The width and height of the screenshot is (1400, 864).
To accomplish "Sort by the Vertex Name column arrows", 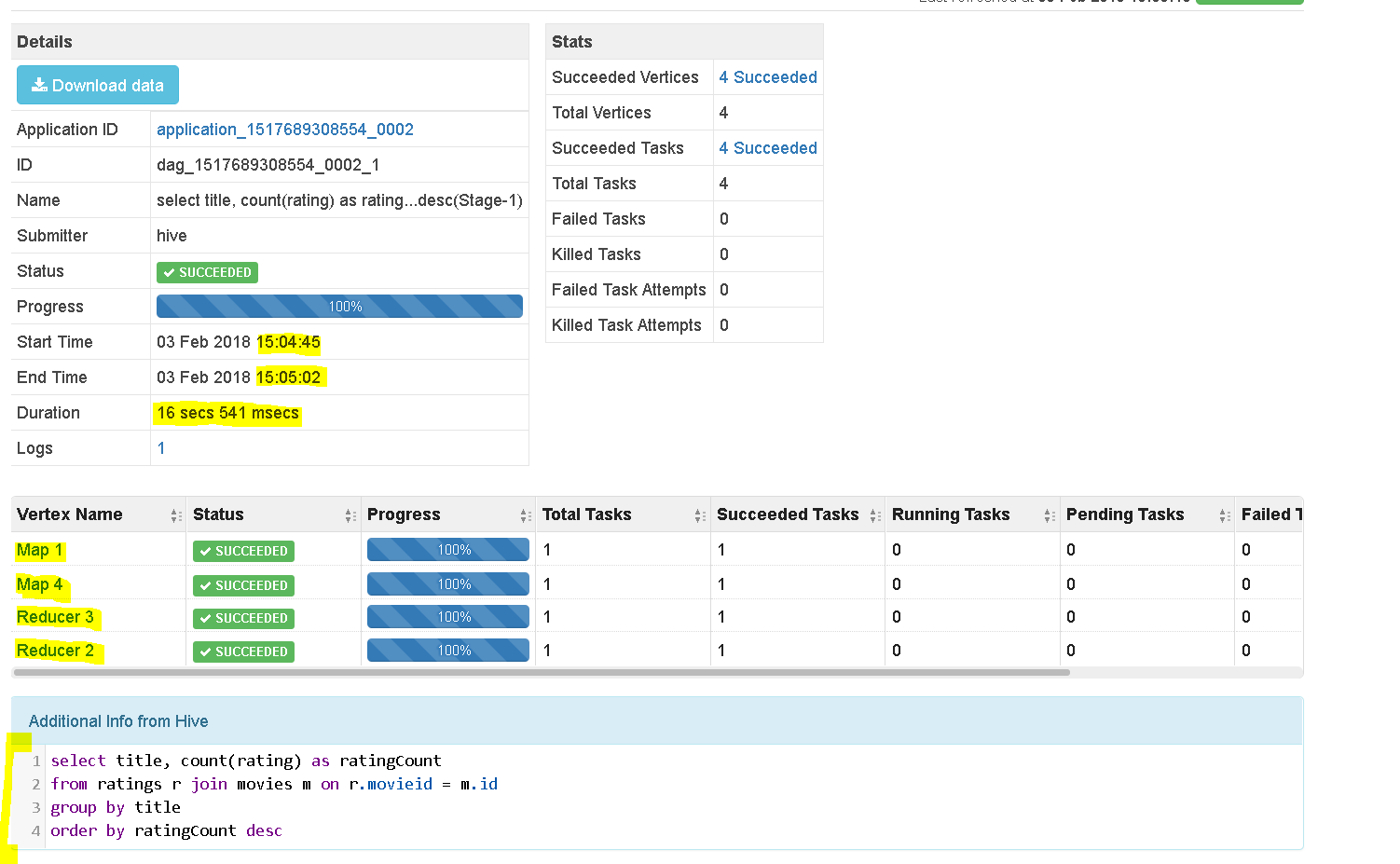I will (x=176, y=515).
